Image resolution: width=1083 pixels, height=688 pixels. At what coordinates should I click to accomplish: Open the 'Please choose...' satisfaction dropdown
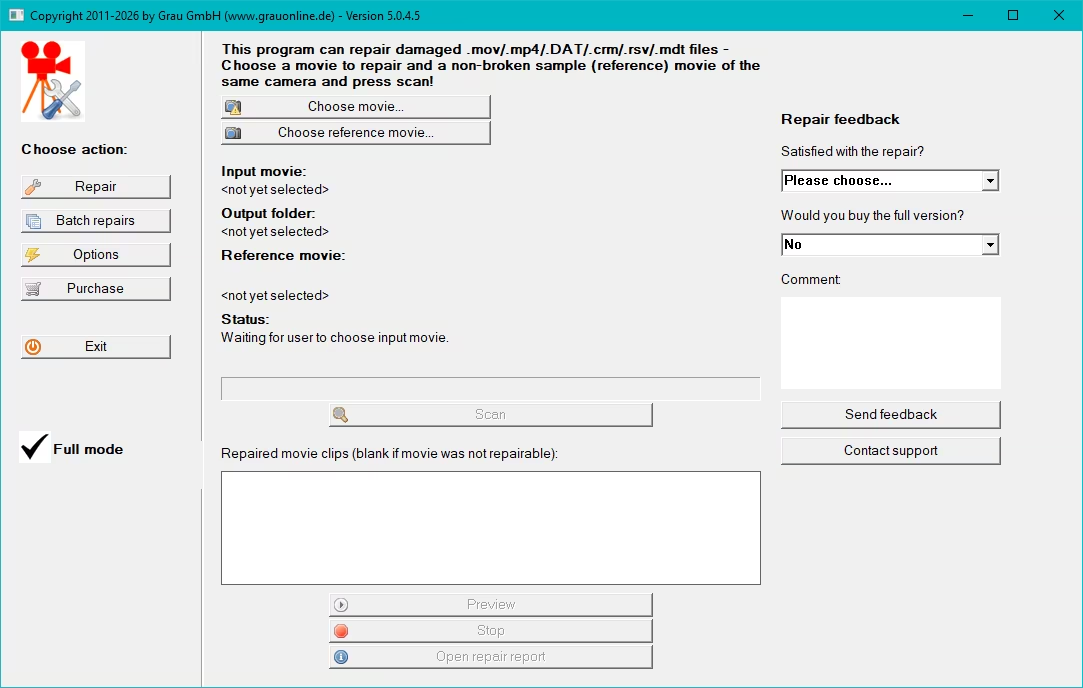[x=890, y=181]
